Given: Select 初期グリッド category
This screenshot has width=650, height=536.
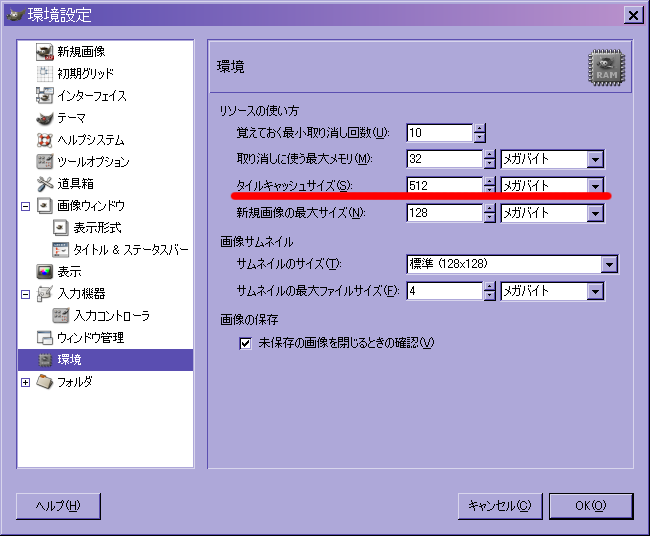Looking at the screenshot, I should tap(85, 74).
